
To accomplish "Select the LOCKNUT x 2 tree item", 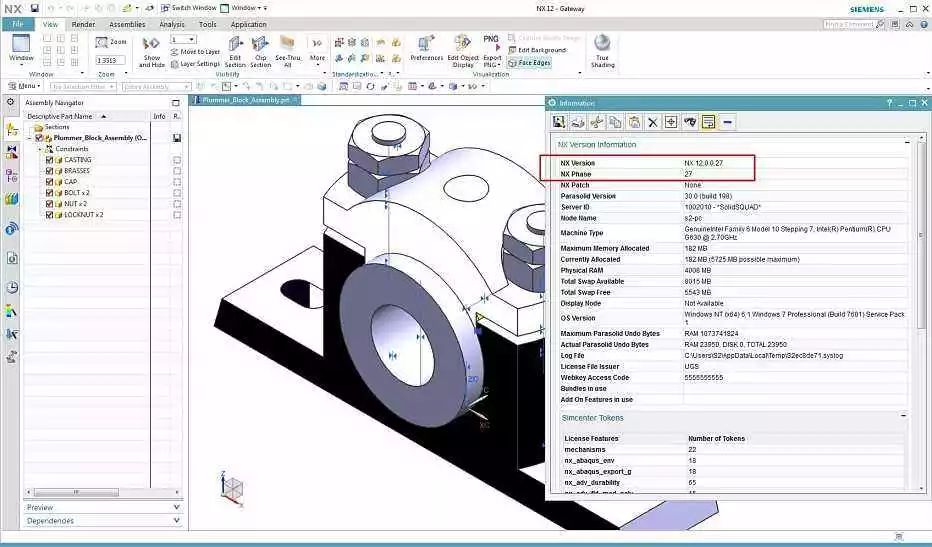I will pos(84,215).
